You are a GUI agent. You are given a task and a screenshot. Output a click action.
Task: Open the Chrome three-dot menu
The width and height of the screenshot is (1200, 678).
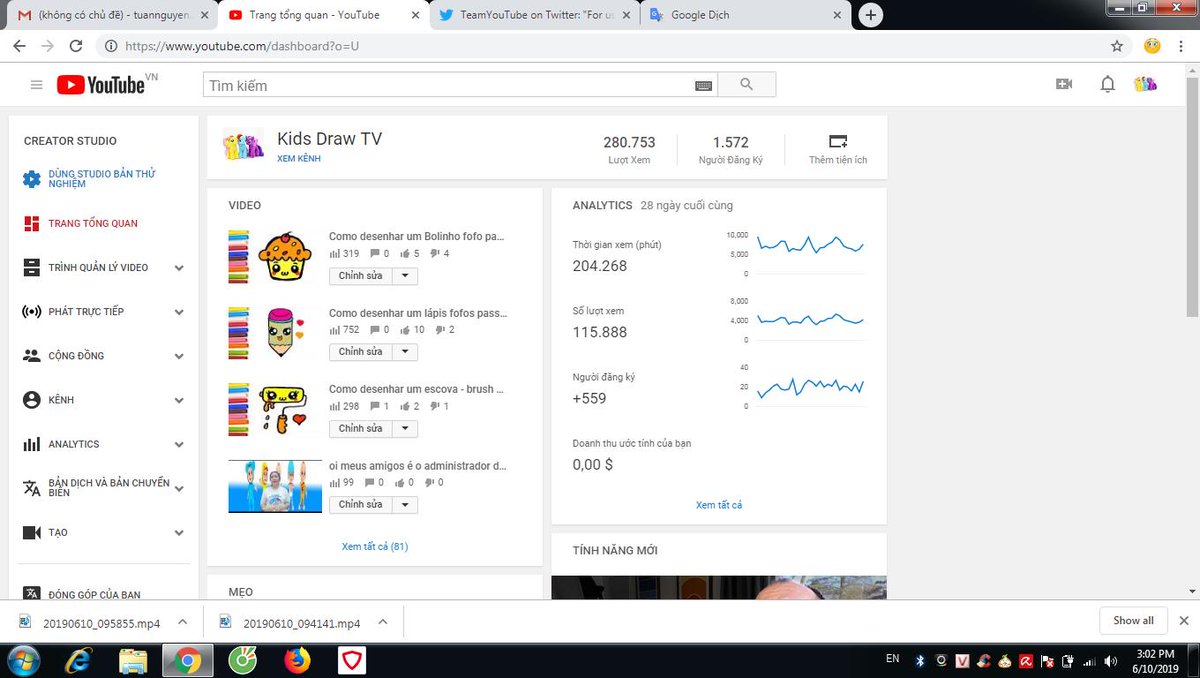[x=1183, y=46]
